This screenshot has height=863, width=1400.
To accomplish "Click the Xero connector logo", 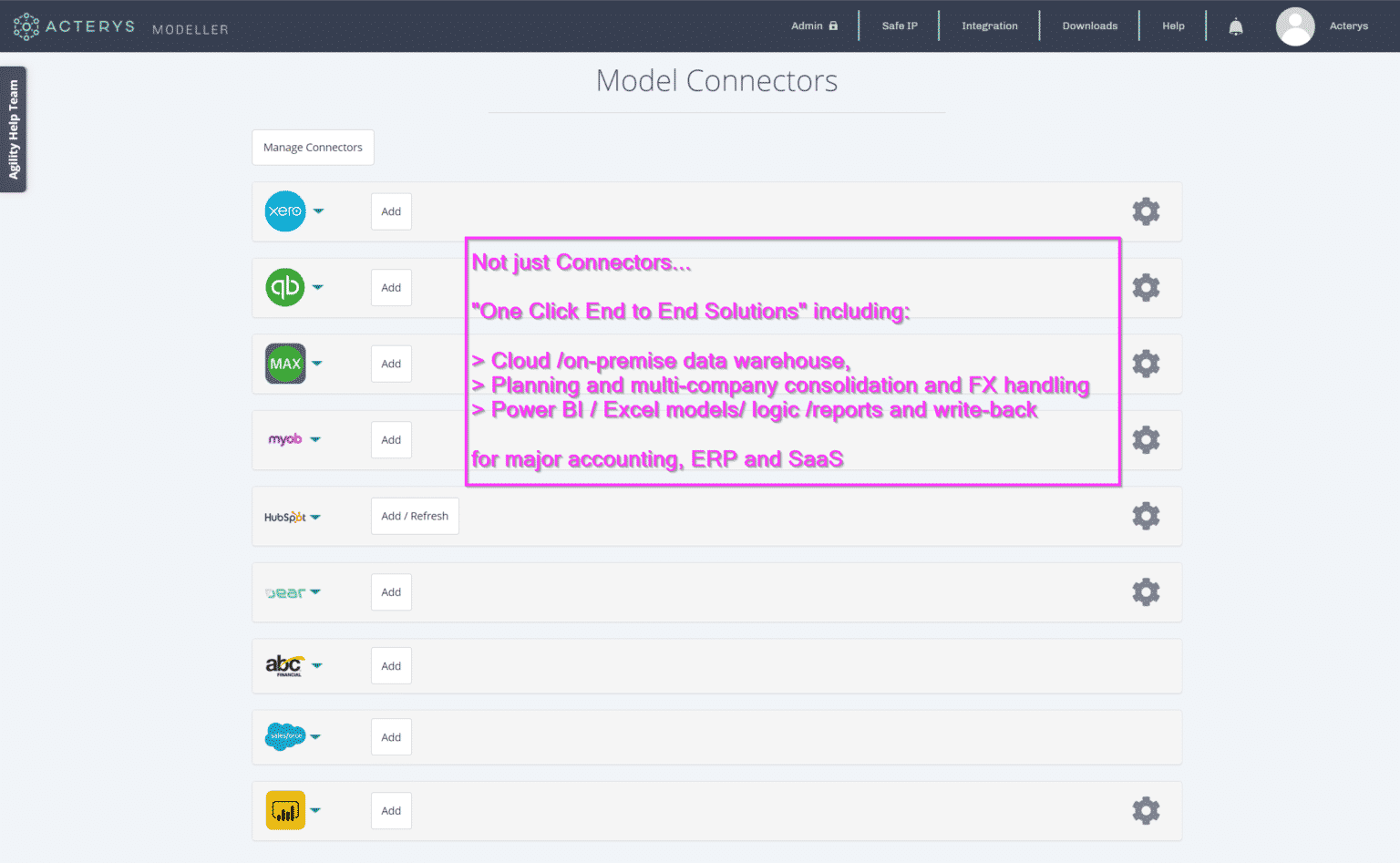I will coord(285,211).
